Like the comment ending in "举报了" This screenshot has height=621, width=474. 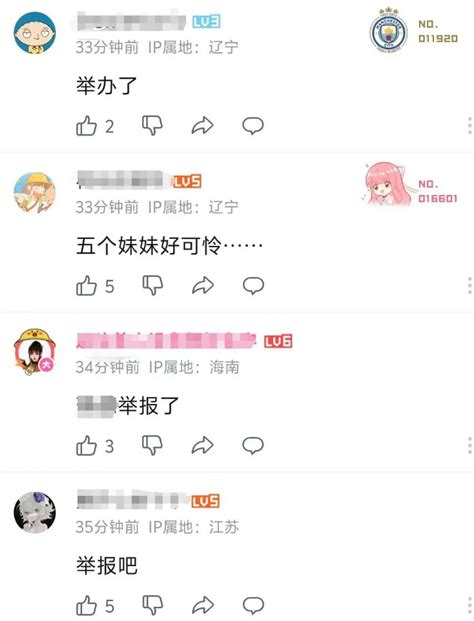[x=86, y=446]
